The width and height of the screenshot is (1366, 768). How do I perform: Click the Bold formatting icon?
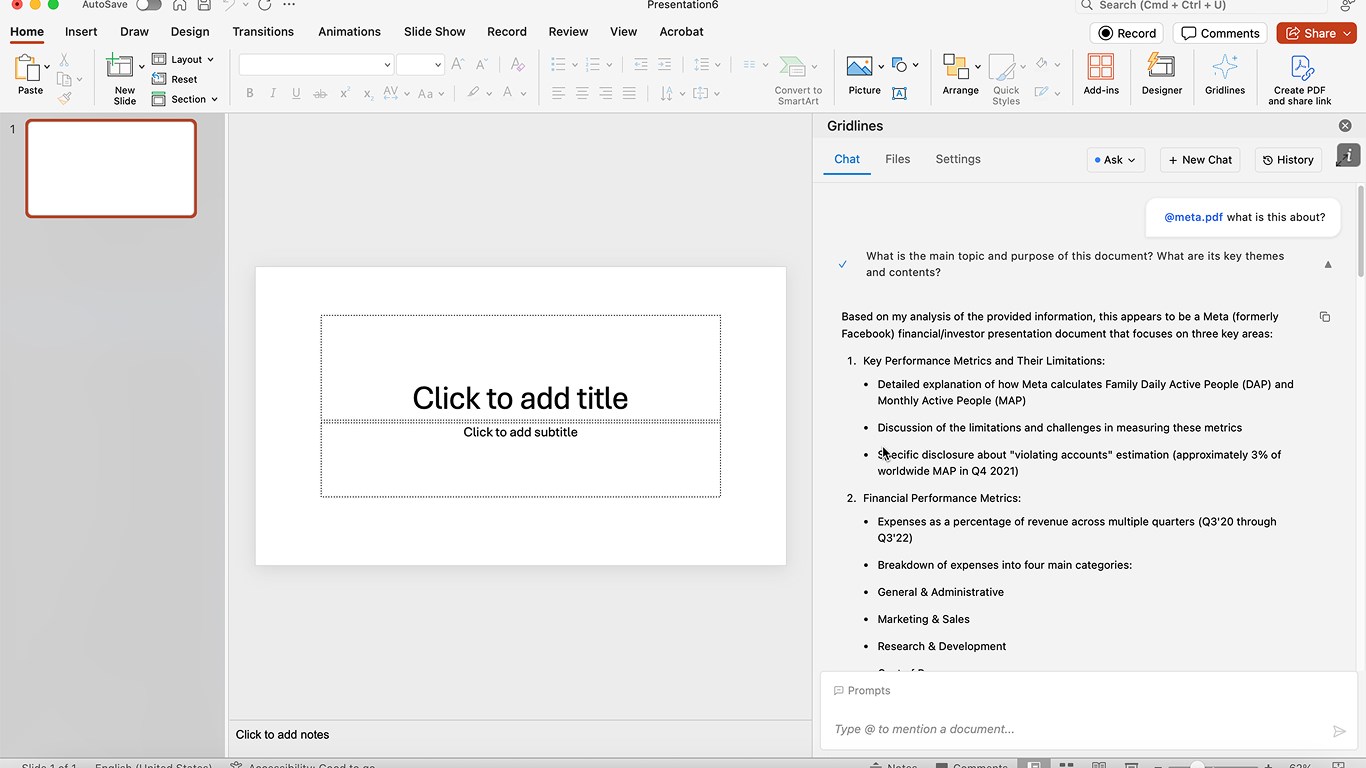tap(250, 93)
